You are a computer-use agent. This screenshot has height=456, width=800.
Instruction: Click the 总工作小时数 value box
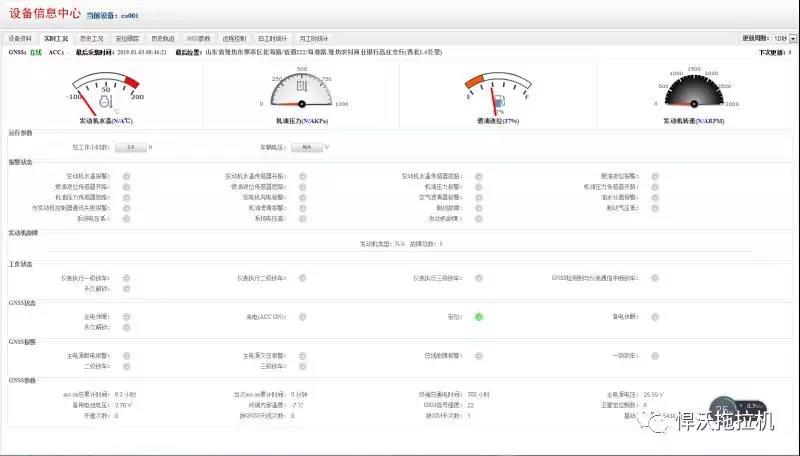[130, 146]
